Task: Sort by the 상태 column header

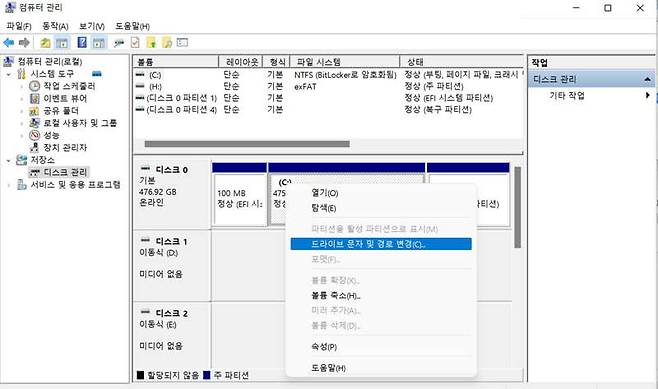Action: (x=461, y=62)
